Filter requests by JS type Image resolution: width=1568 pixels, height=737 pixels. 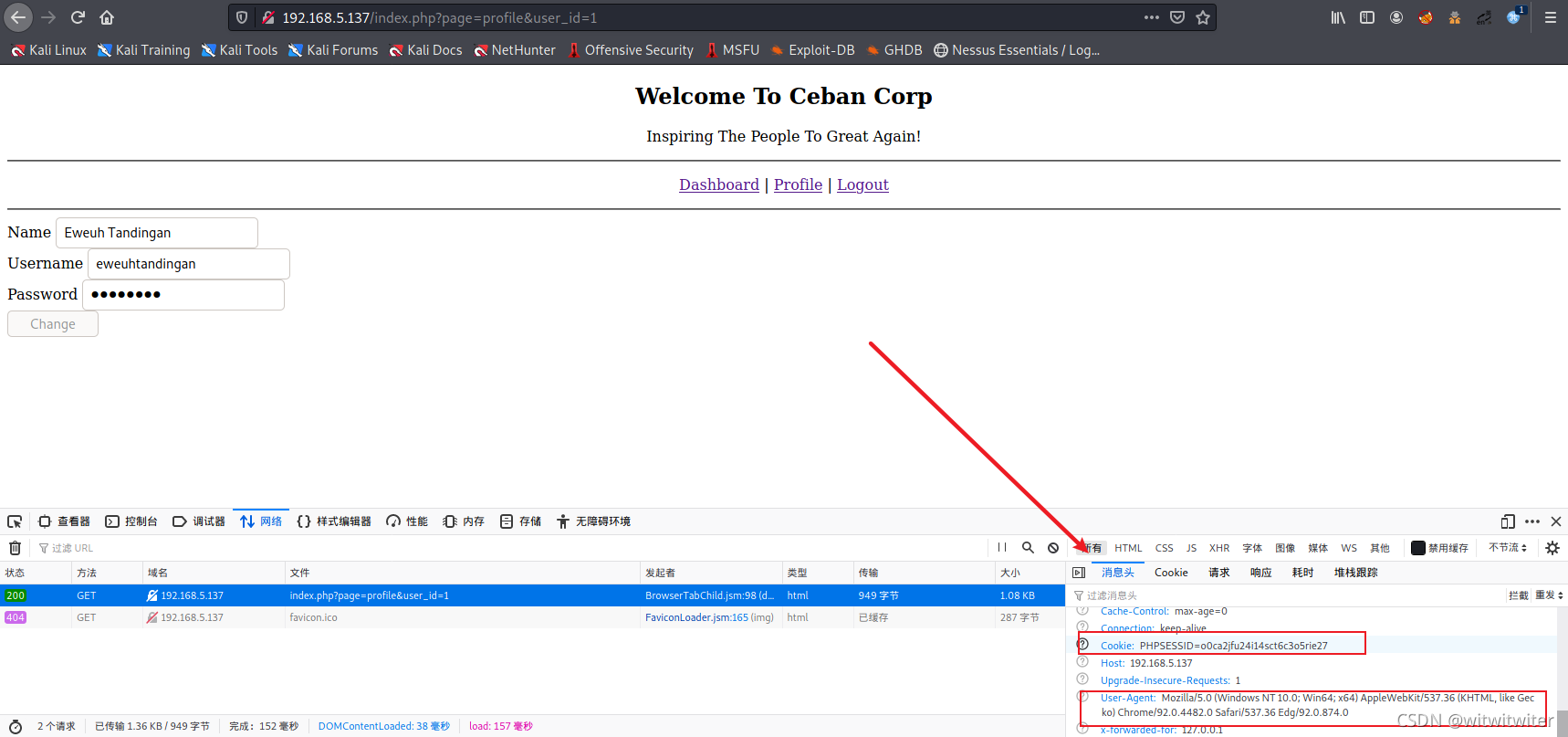[1191, 548]
